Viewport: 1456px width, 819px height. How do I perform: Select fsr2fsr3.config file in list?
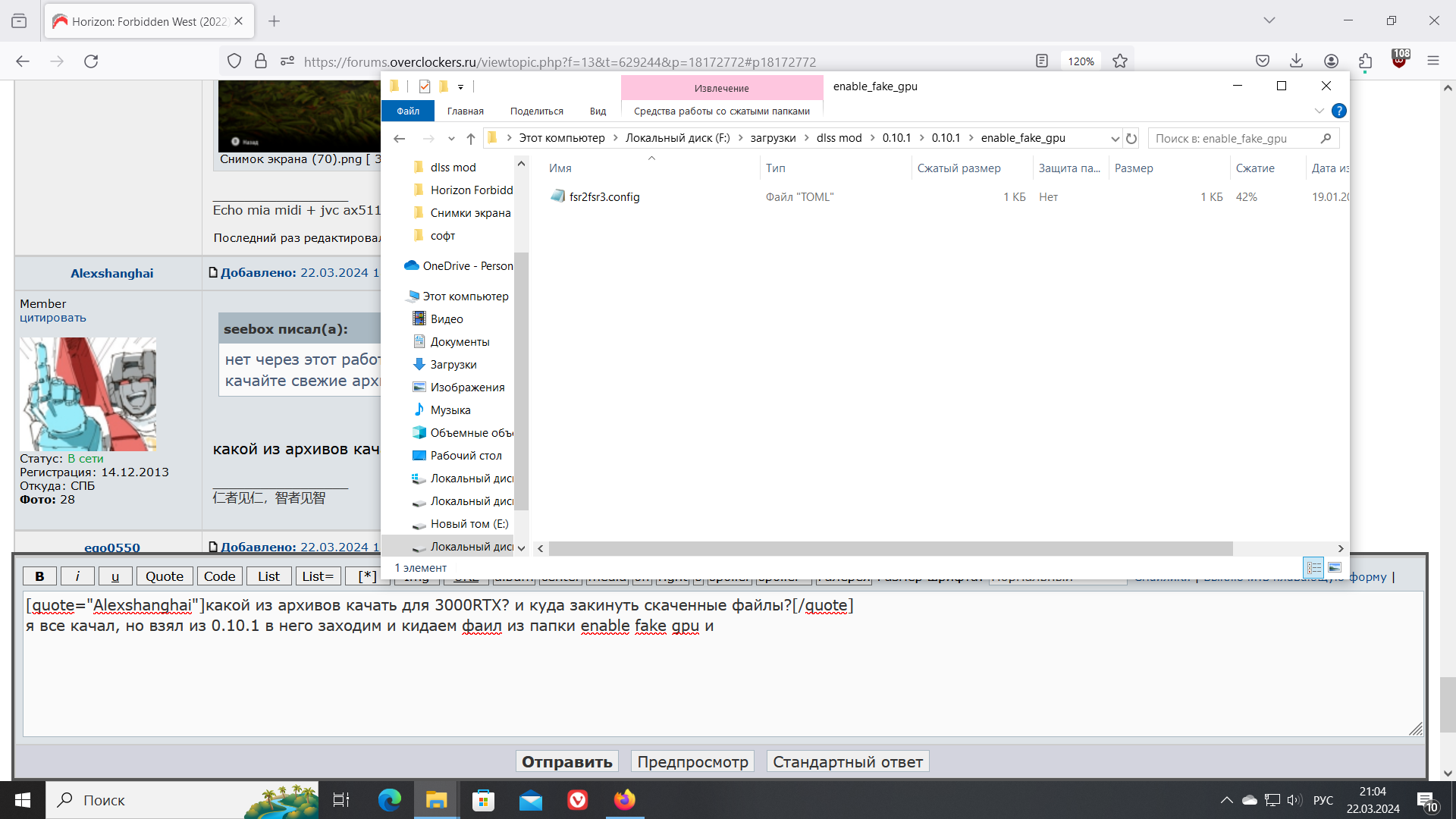pos(604,197)
